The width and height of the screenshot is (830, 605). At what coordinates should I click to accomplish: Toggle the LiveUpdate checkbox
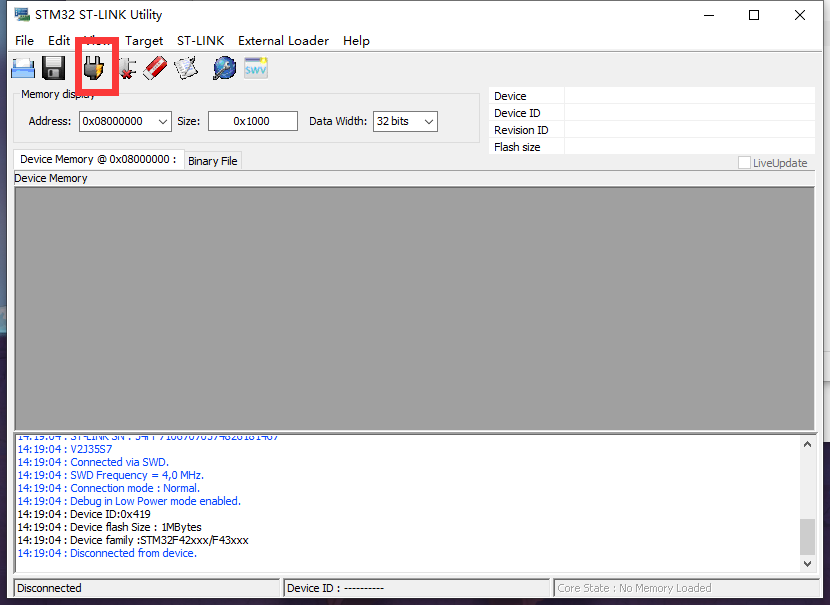744,162
